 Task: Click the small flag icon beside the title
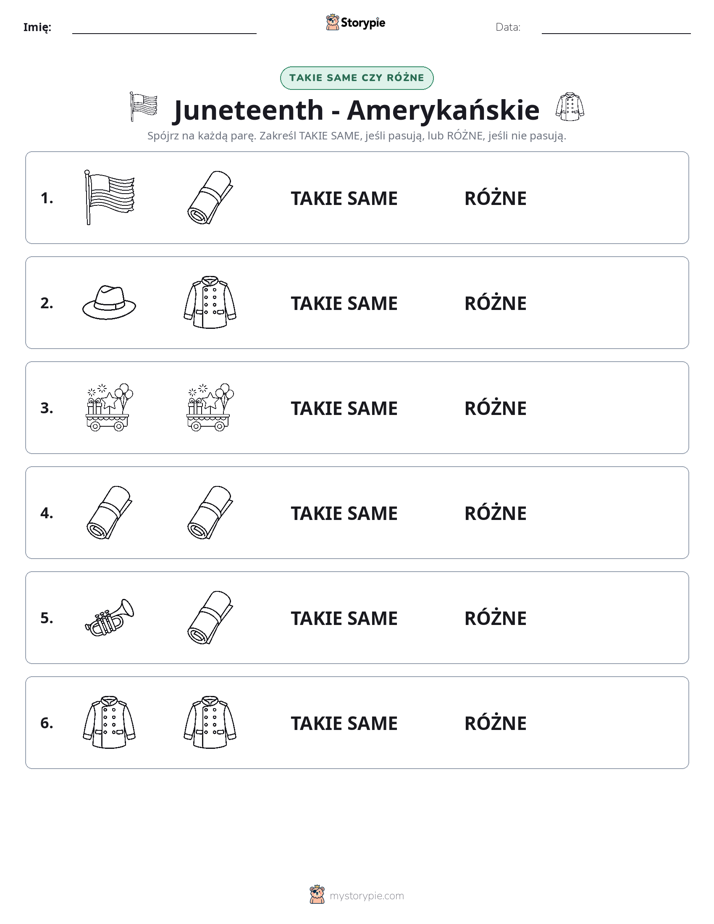tap(144, 107)
